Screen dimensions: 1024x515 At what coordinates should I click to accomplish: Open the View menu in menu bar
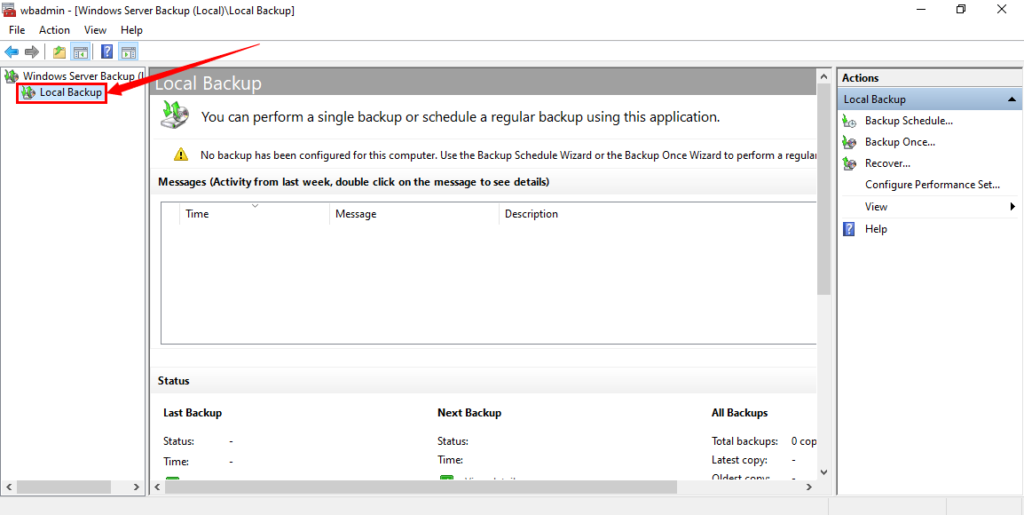click(95, 30)
